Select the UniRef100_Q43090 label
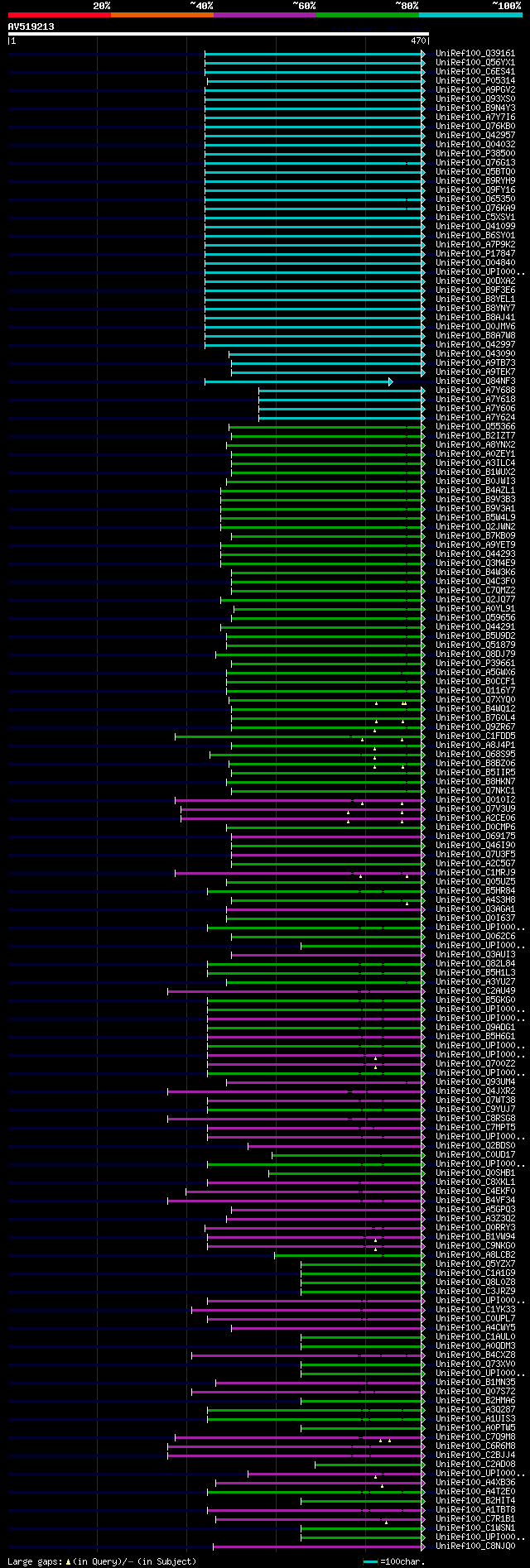Image resolution: width=530 pixels, height=1568 pixels. pyautogui.click(x=475, y=353)
